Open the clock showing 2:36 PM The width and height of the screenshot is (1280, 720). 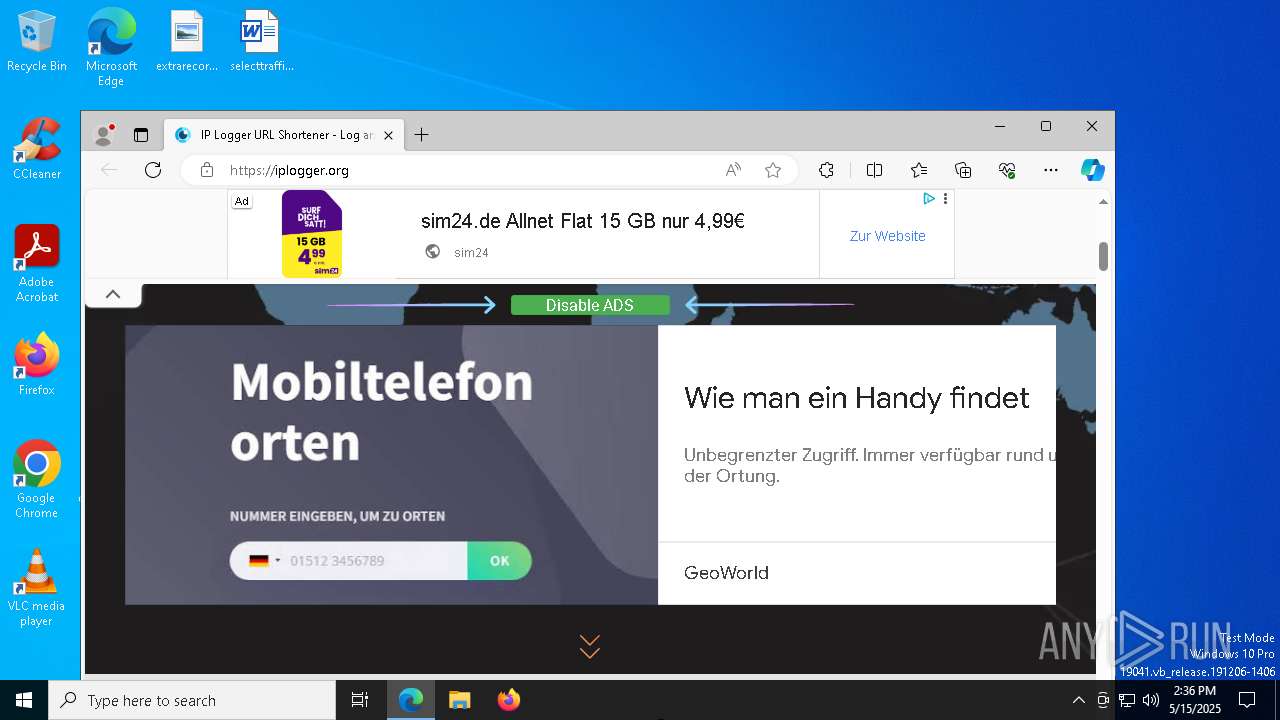coord(1195,700)
